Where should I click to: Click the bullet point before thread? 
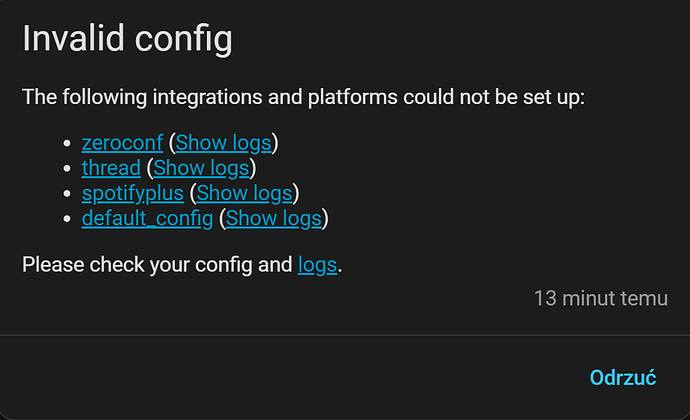67,169
